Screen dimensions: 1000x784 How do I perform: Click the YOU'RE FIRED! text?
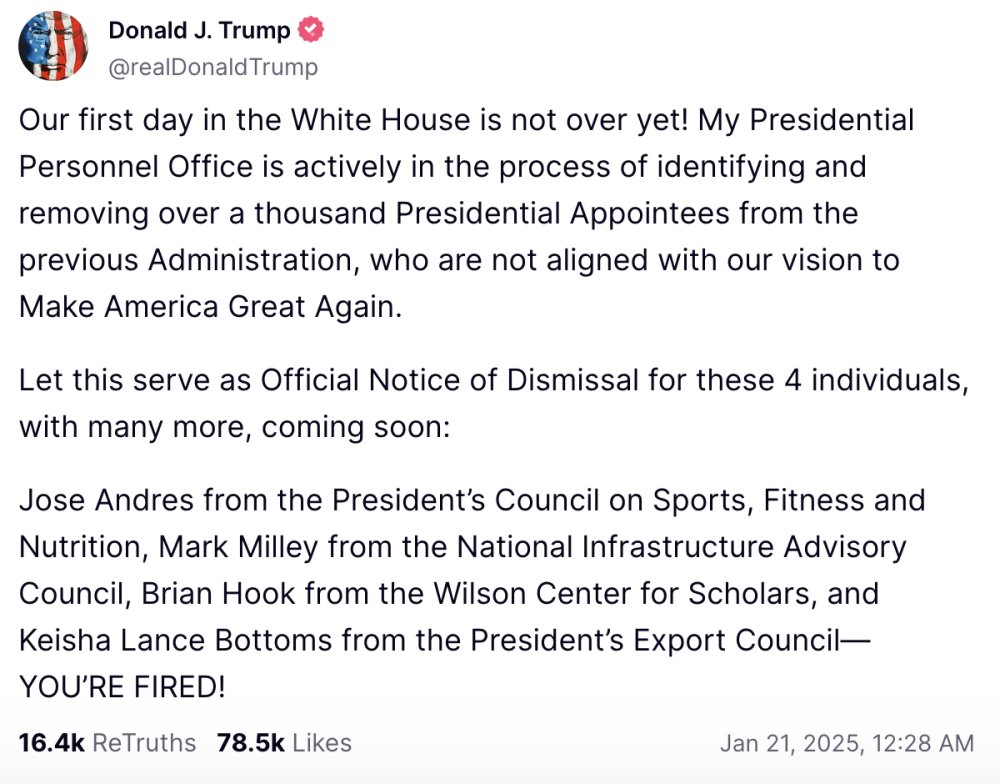point(122,686)
